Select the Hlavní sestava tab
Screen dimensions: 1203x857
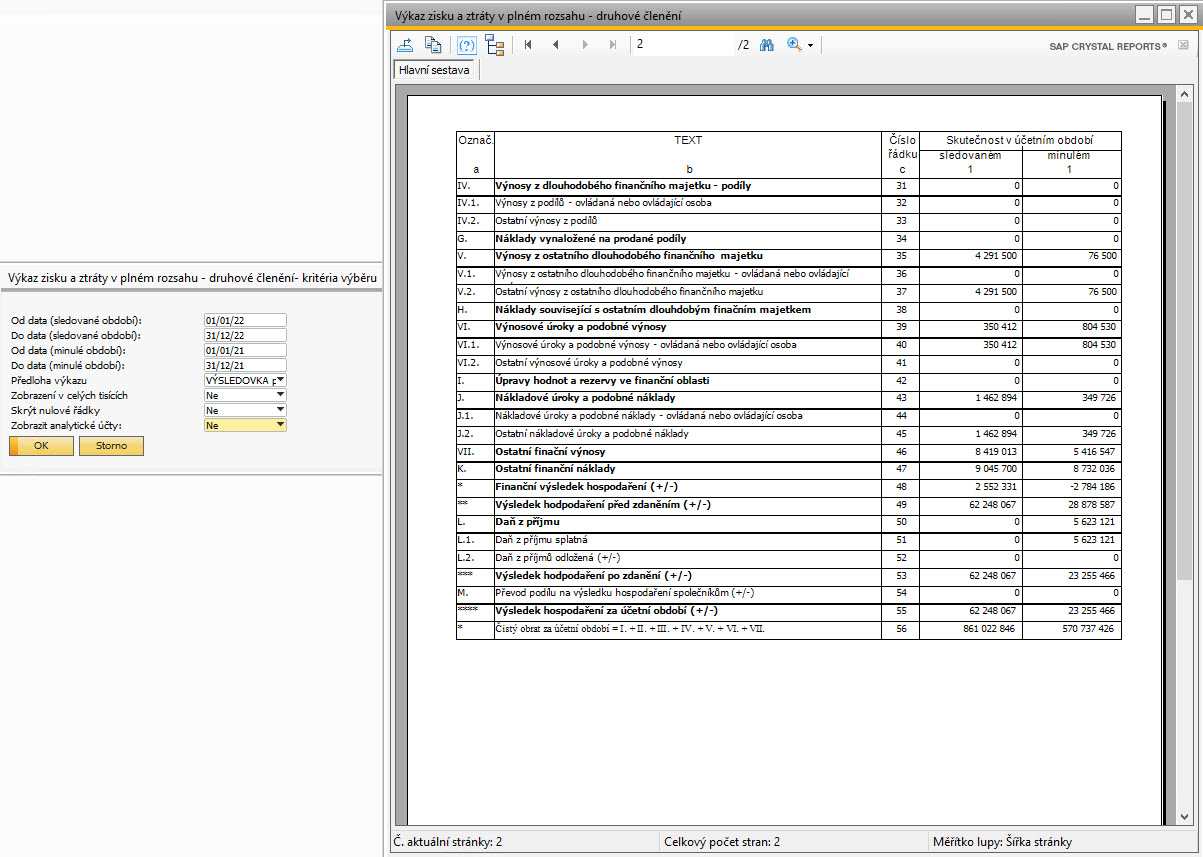pos(434,70)
